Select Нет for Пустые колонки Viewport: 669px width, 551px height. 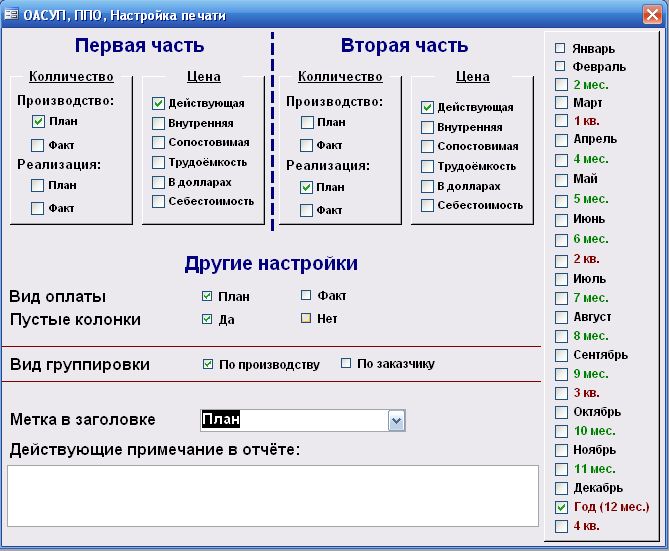(x=307, y=319)
